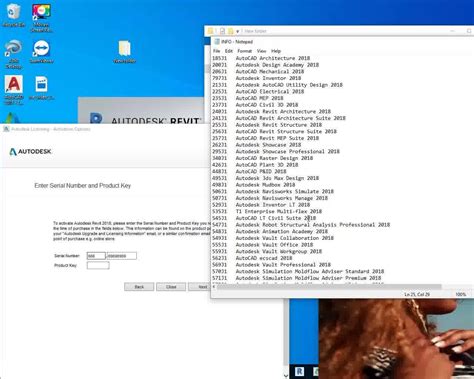Image resolution: width=474 pixels, height=379 pixels.
Task: Click the line Autodesk Vault Workgroup 2018
Action: click(x=267, y=251)
